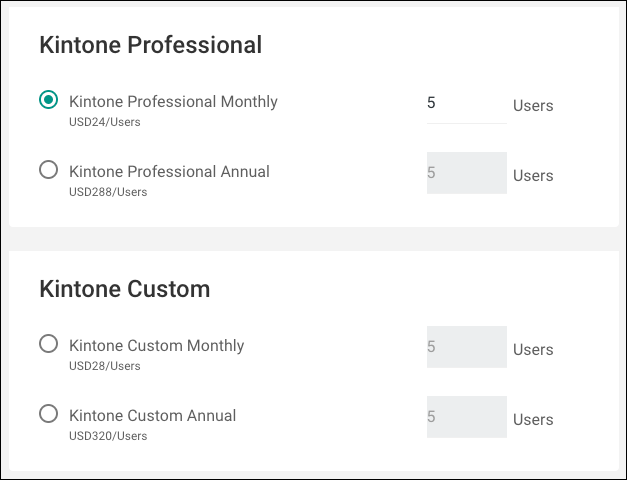Pick the Kintone Custom Annual radio button
Image resolution: width=627 pixels, height=480 pixels.
[x=48, y=414]
